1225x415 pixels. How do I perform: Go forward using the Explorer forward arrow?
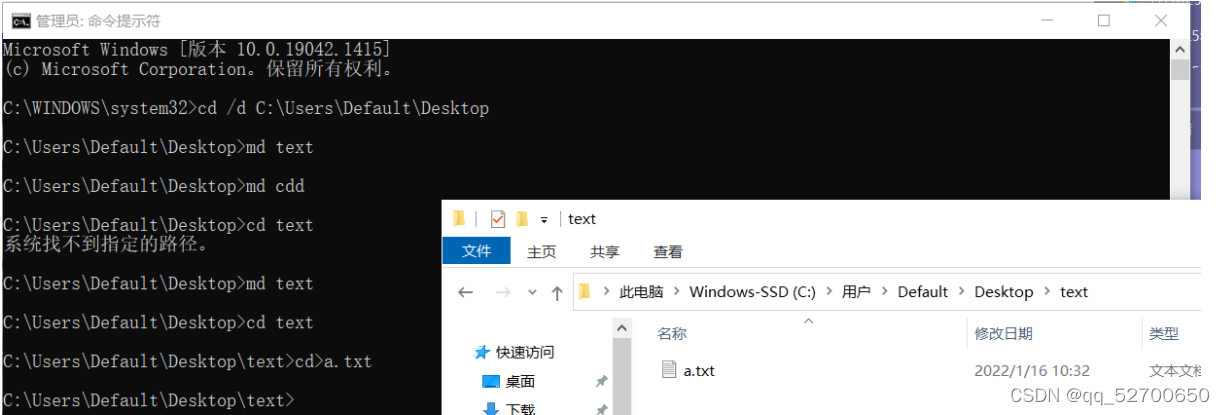tap(503, 293)
